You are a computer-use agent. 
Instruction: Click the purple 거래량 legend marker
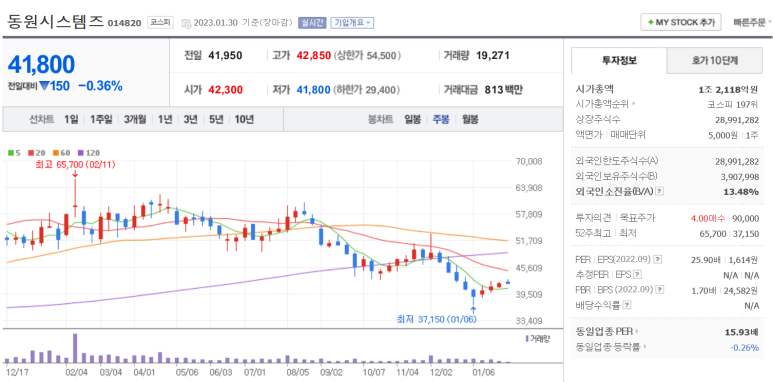[x=527, y=339]
